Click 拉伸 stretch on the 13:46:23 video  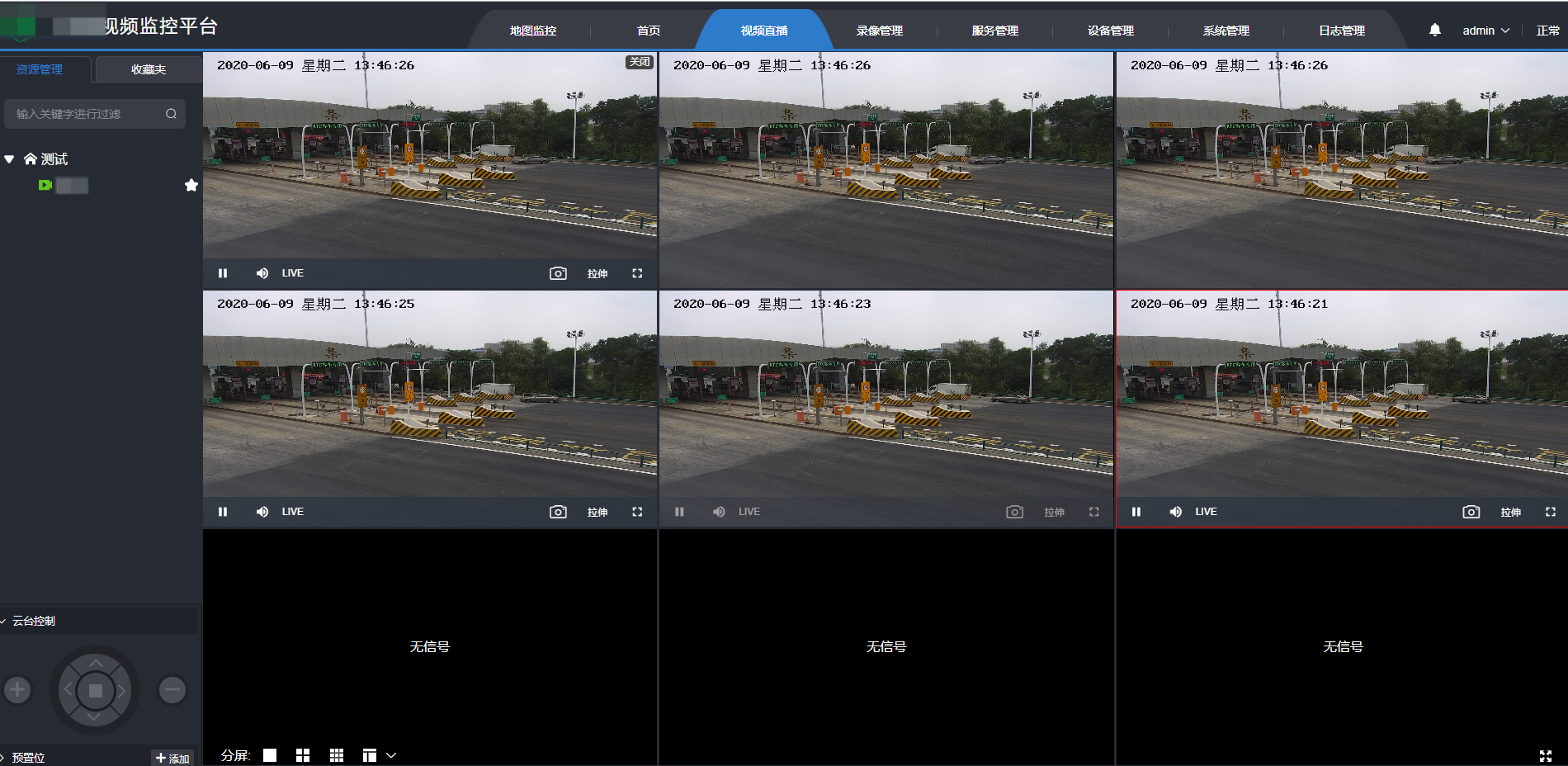click(x=1054, y=512)
